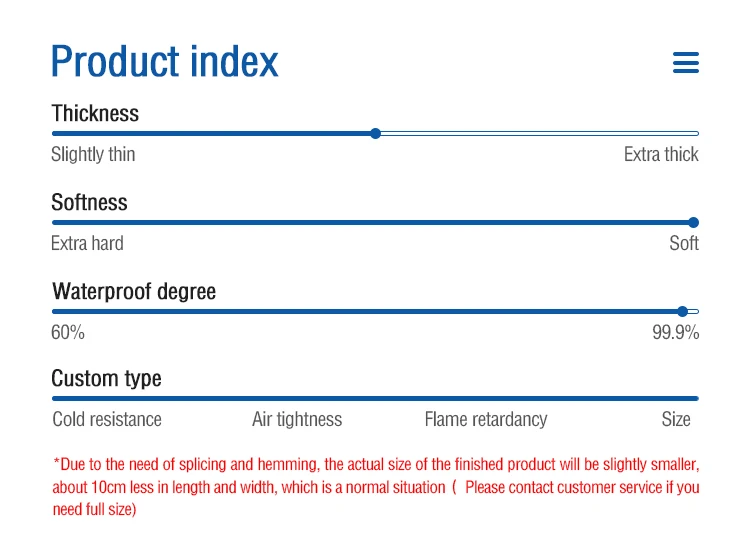
Task: Click the Thickness slider handle
Action: 376,133
